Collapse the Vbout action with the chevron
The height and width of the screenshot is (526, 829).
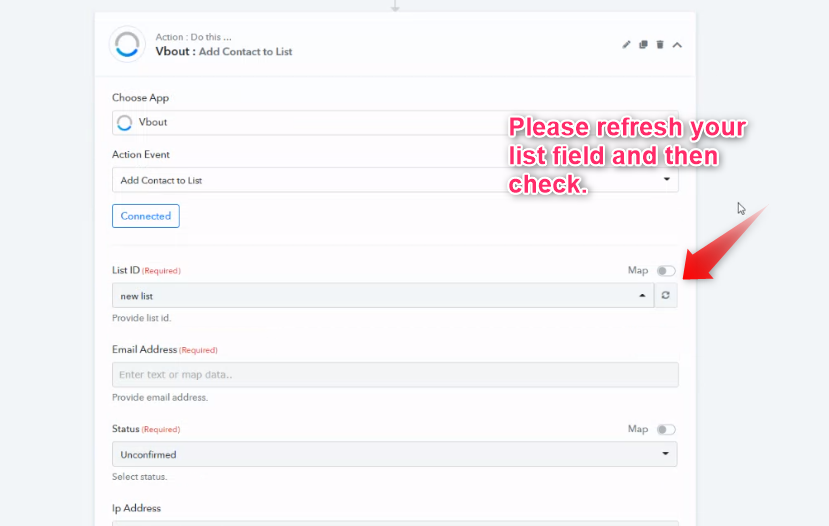click(677, 45)
